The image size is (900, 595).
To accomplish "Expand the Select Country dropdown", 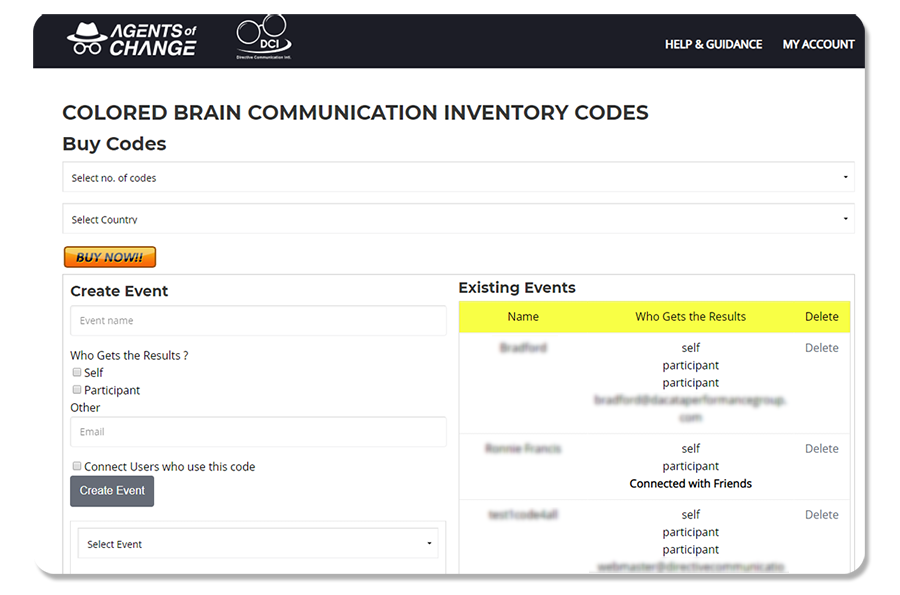I will tap(458, 219).
